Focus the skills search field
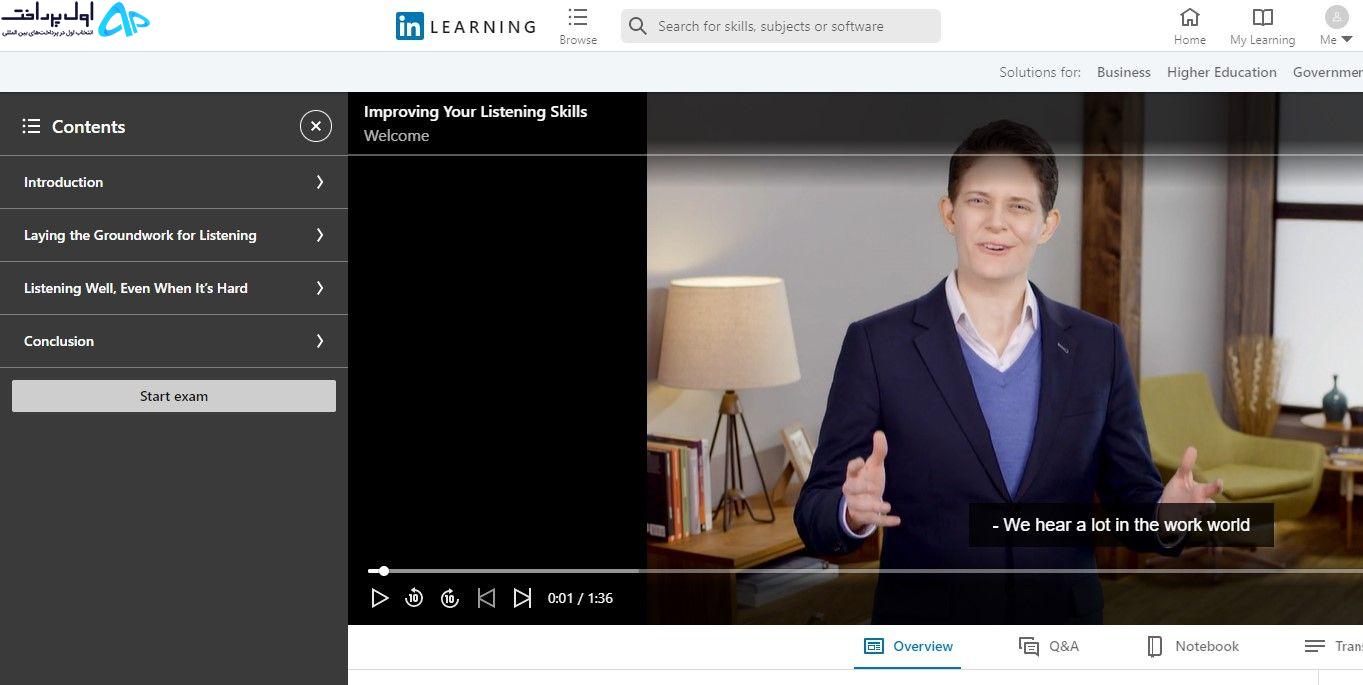 pos(780,26)
